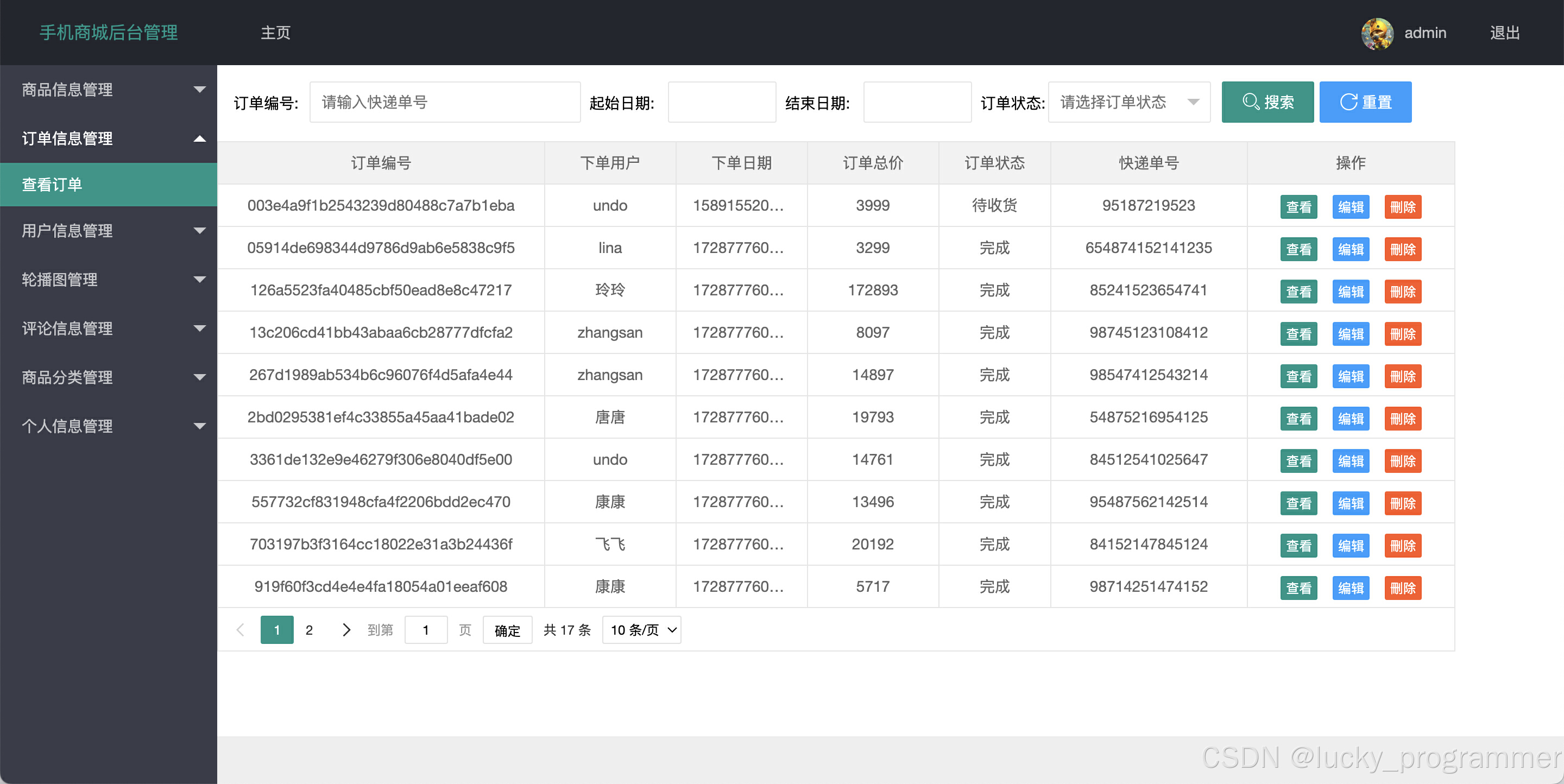Click the search button with magnifier icon
This screenshot has height=784, width=1564.
click(1267, 102)
